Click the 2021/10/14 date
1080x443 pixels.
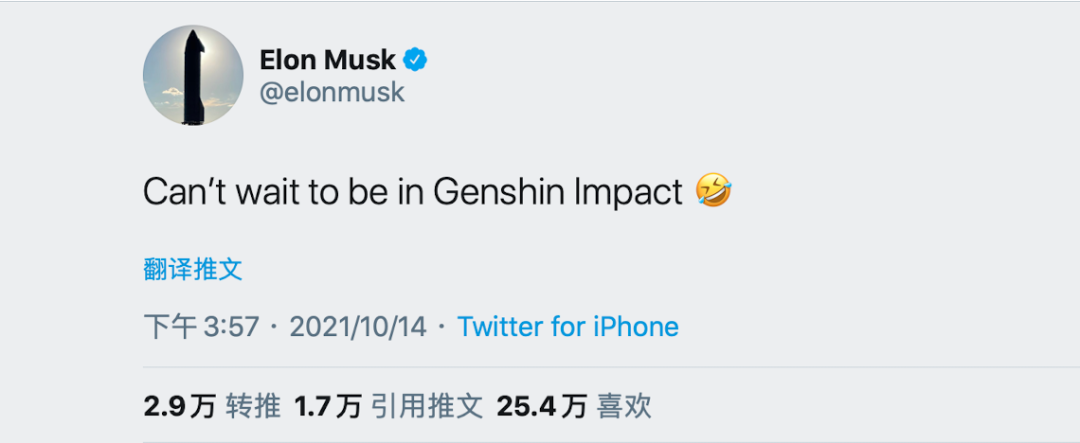[x=357, y=326]
